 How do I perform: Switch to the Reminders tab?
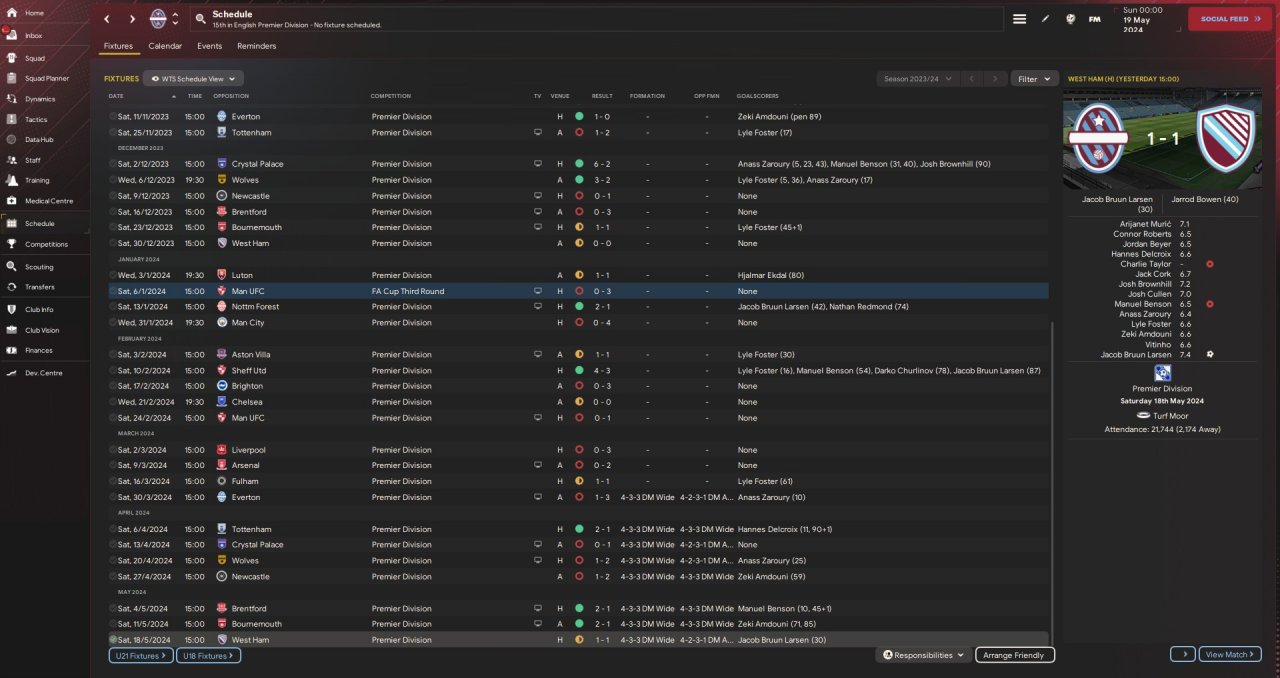click(x=256, y=46)
